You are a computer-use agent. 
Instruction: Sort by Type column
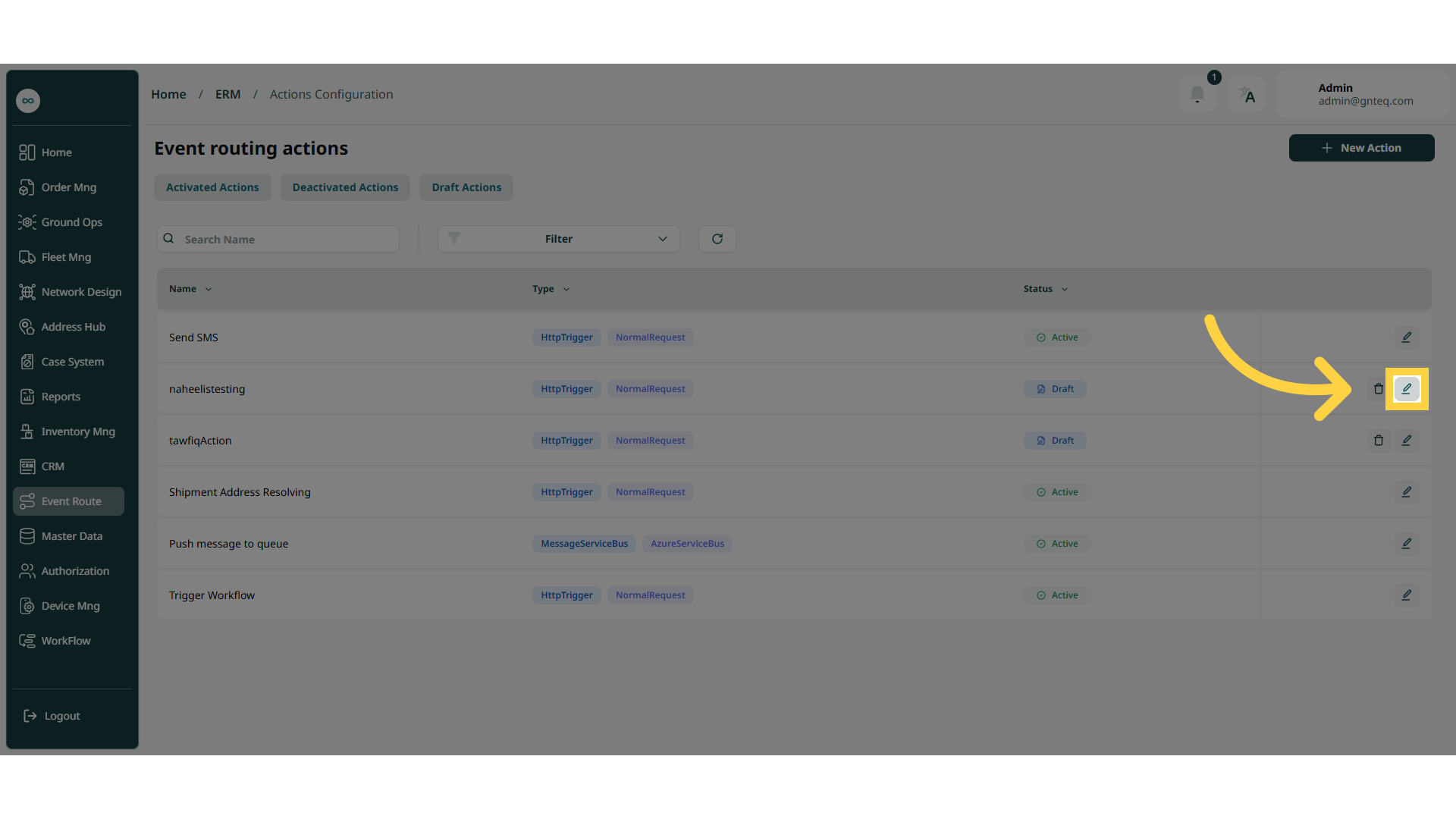[551, 289]
